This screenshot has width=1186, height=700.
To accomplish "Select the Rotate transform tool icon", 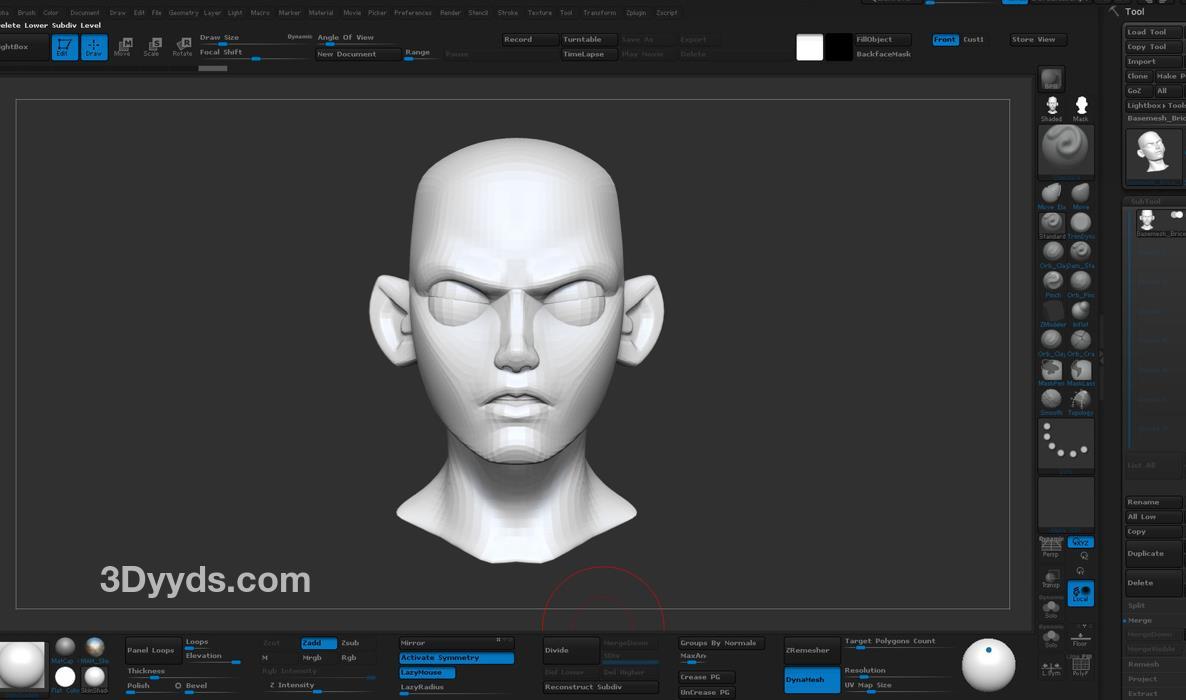I will pos(183,47).
